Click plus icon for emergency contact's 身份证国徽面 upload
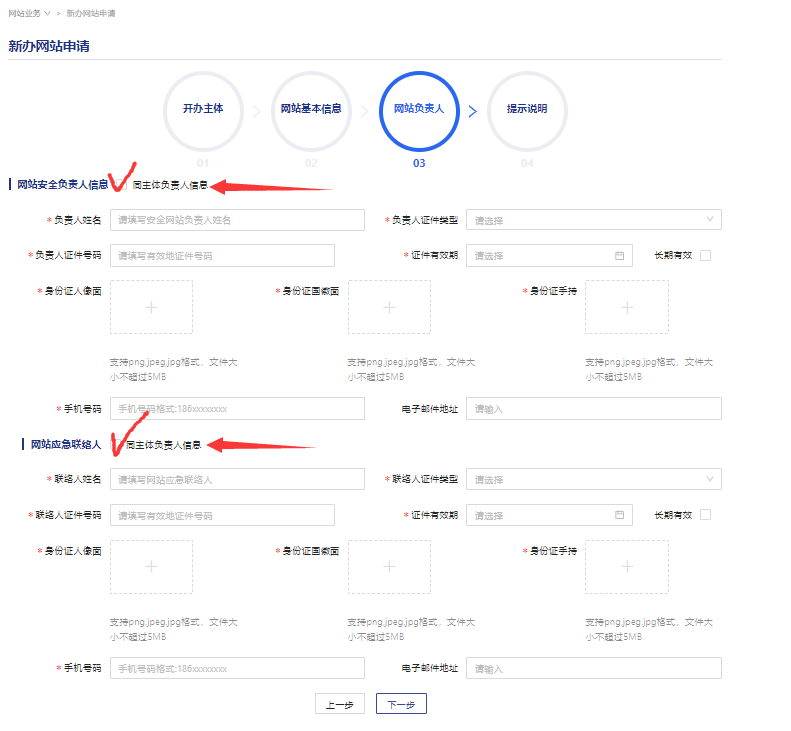 click(x=389, y=567)
